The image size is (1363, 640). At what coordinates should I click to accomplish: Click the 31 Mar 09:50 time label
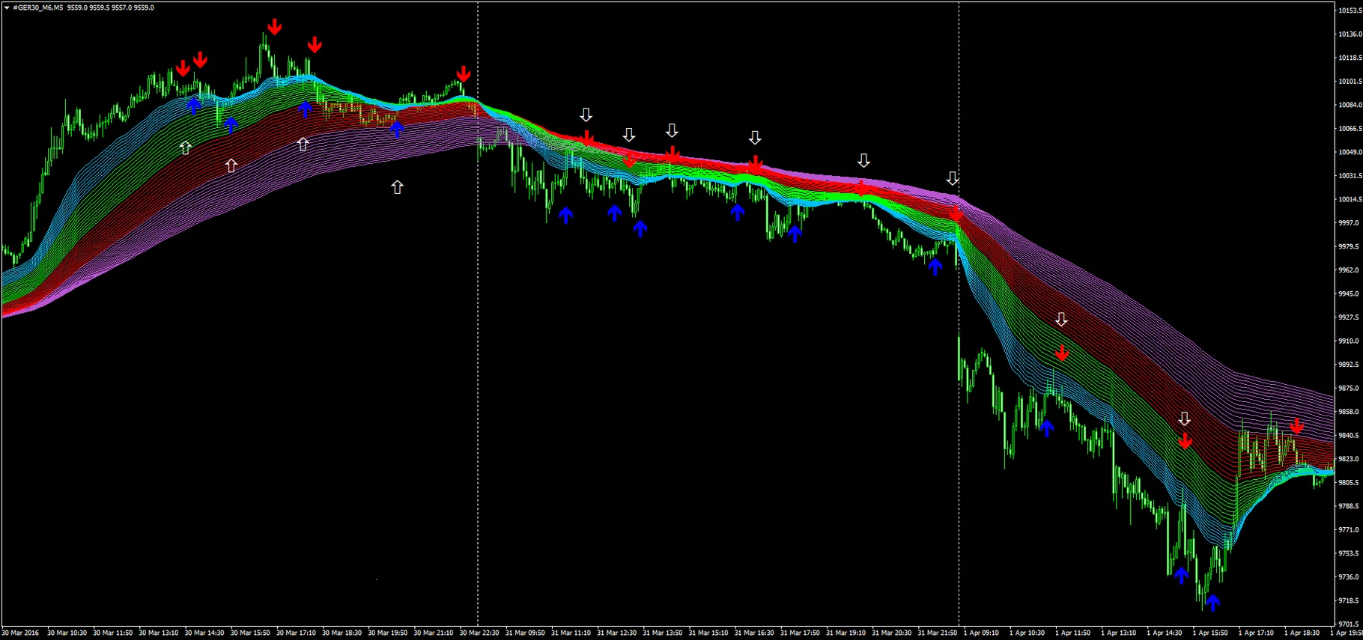(526, 633)
